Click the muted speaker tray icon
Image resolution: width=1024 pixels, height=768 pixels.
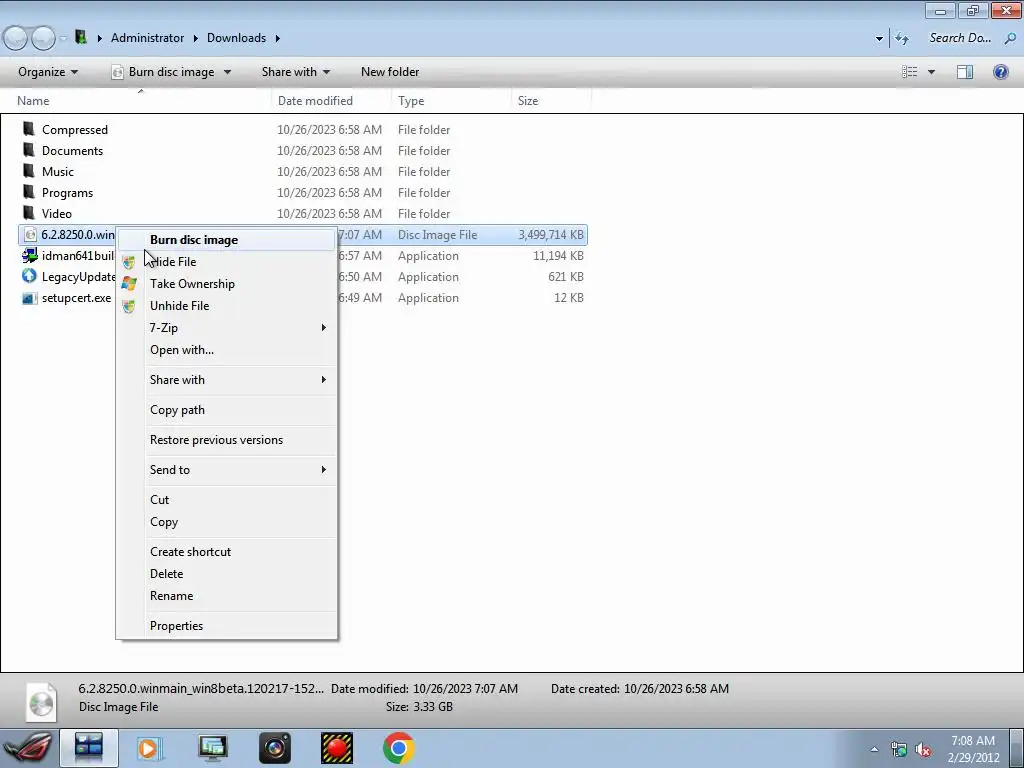pyautogui.click(x=923, y=749)
